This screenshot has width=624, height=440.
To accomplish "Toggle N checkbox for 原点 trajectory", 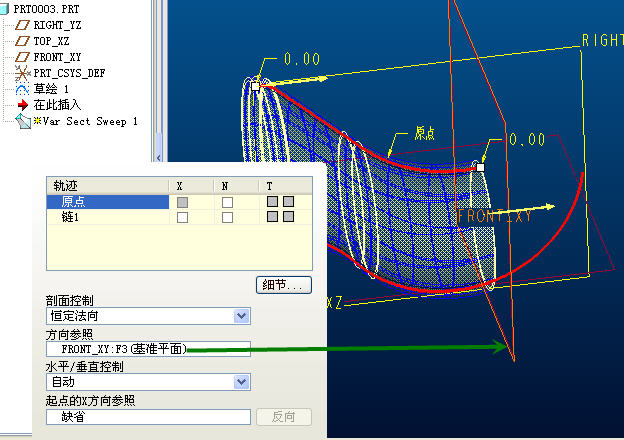I will pyautogui.click(x=227, y=202).
